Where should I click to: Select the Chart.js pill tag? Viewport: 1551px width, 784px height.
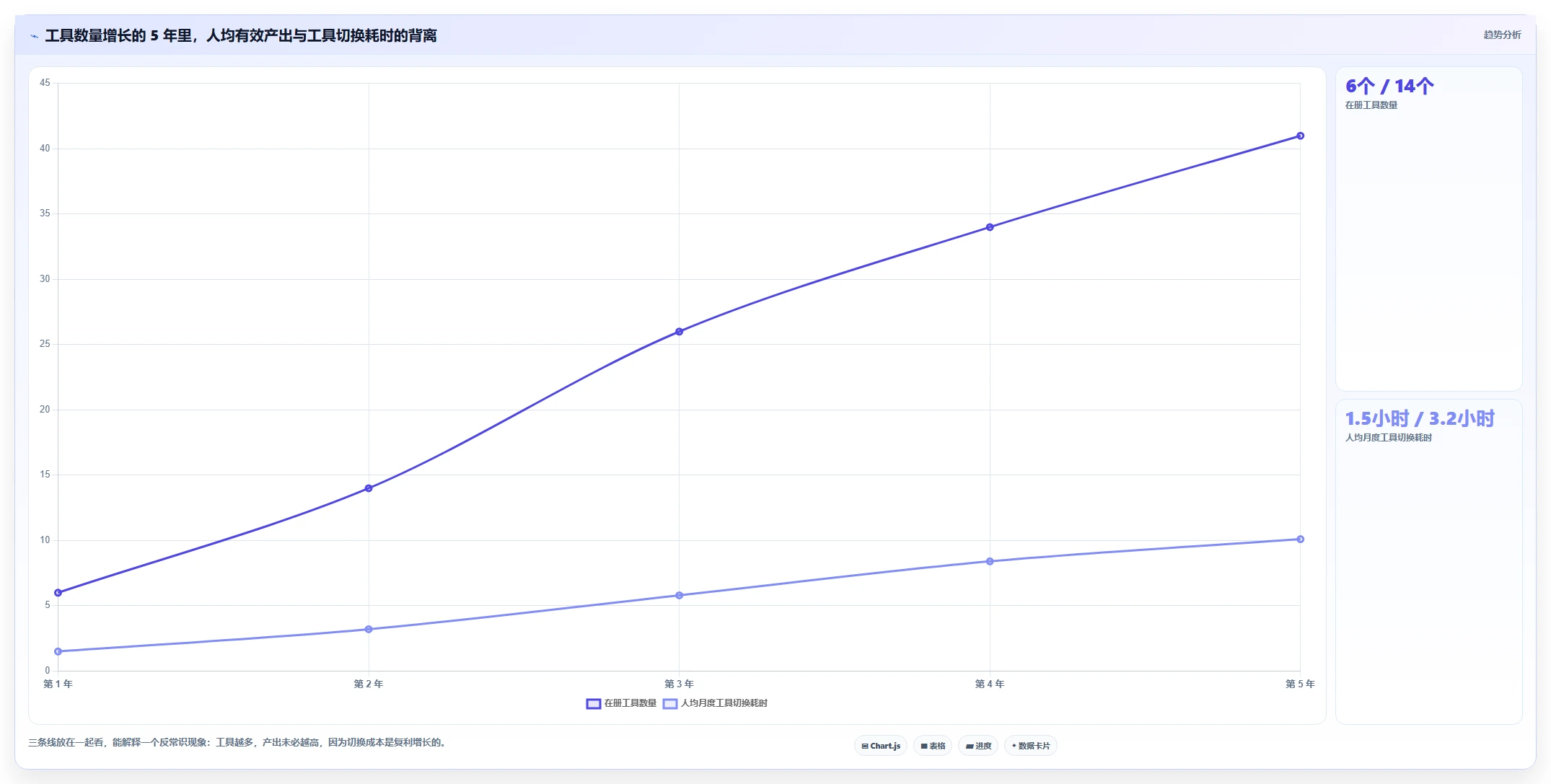[x=881, y=746]
